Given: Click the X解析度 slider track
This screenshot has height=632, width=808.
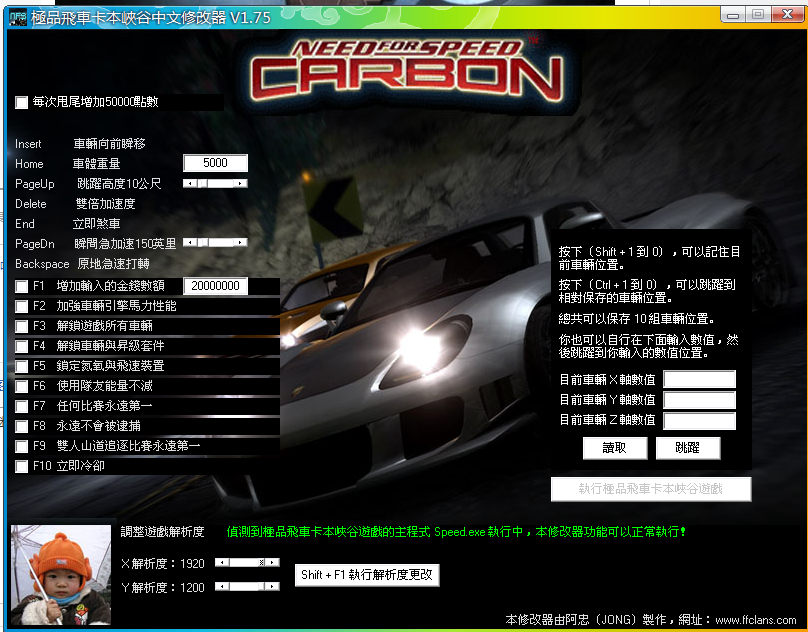Looking at the screenshot, I should pos(247,562).
